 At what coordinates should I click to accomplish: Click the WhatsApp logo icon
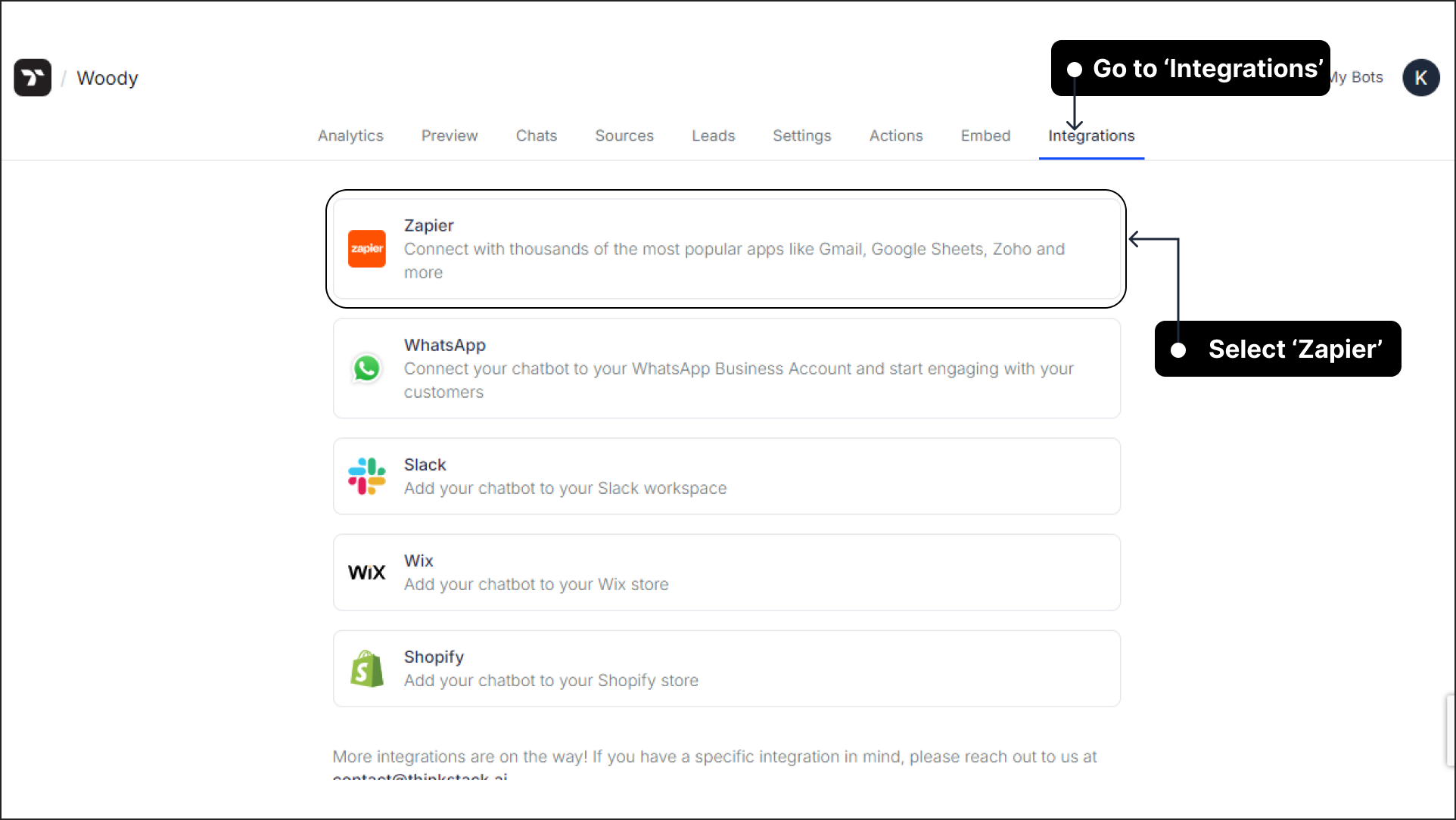367,368
